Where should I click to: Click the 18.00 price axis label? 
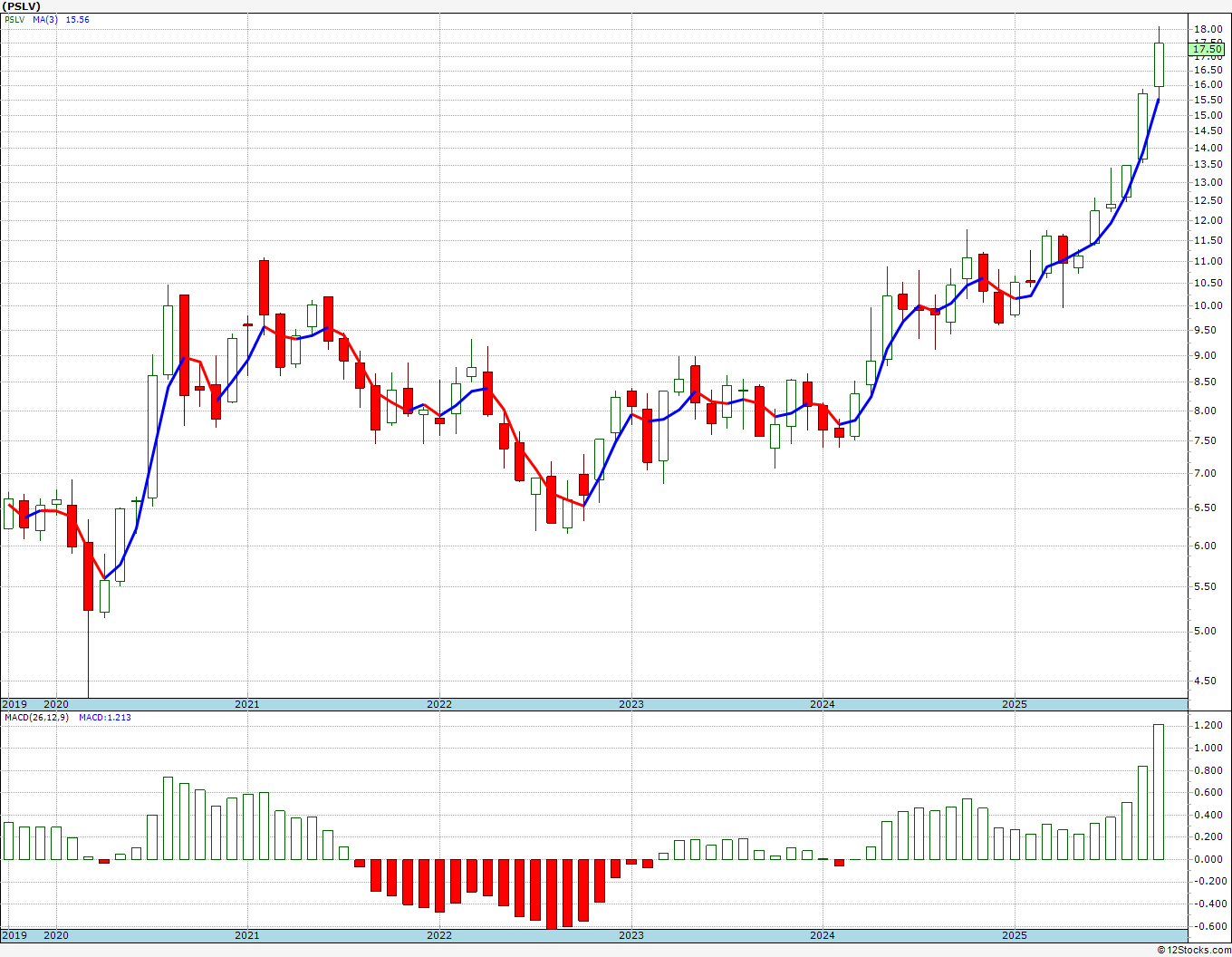point(1206,29)
